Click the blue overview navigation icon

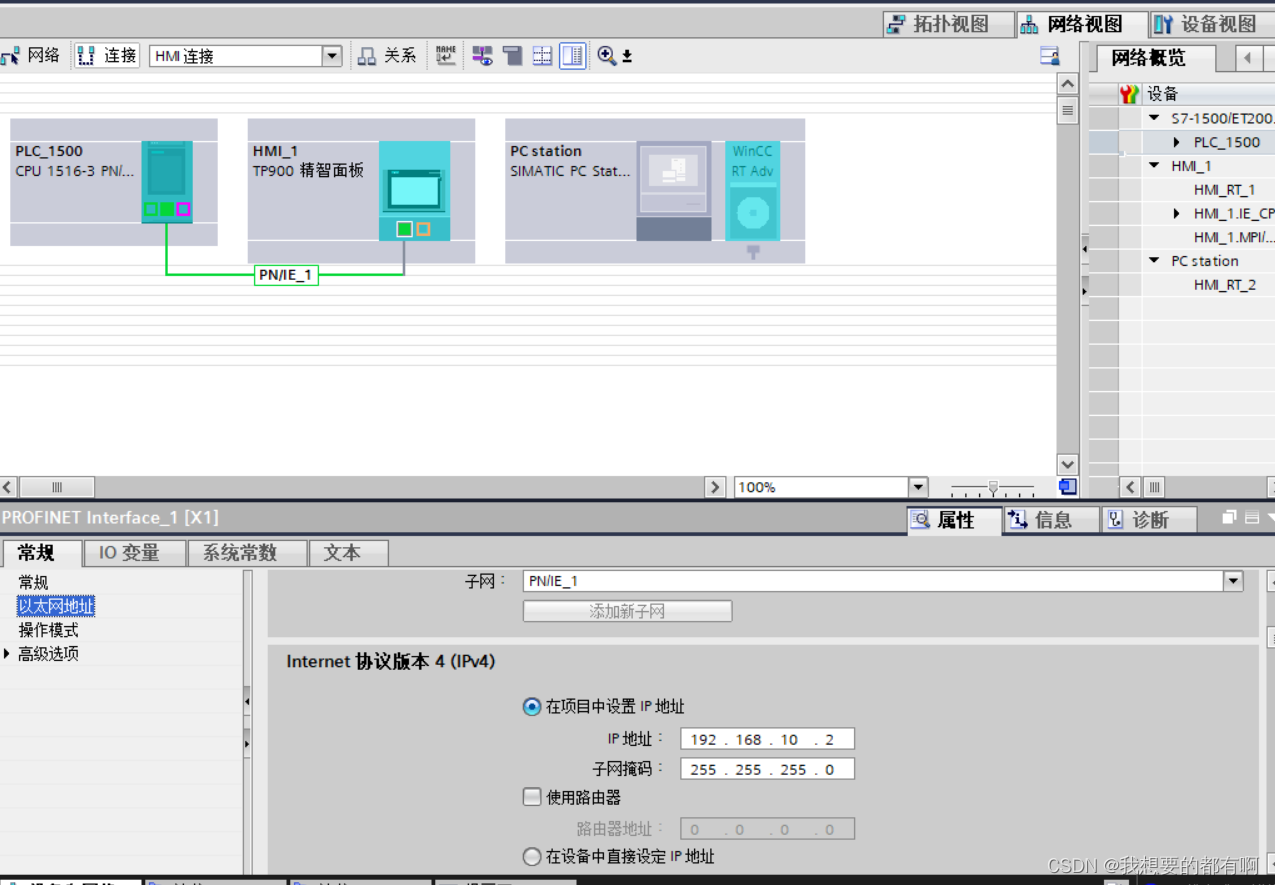click(1067, 487)
